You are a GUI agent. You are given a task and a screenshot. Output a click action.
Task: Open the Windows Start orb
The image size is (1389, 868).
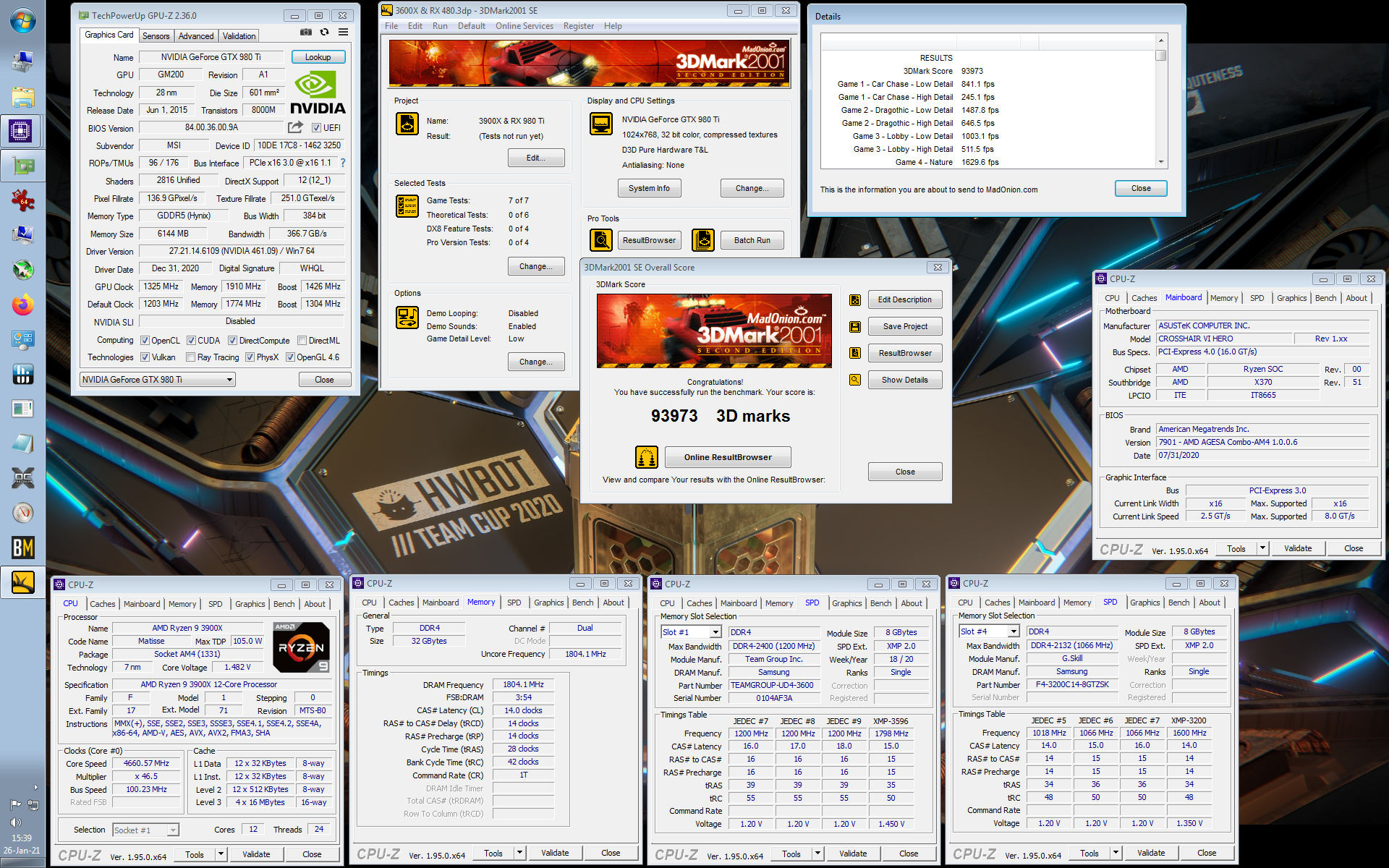(x=22, y=20)
